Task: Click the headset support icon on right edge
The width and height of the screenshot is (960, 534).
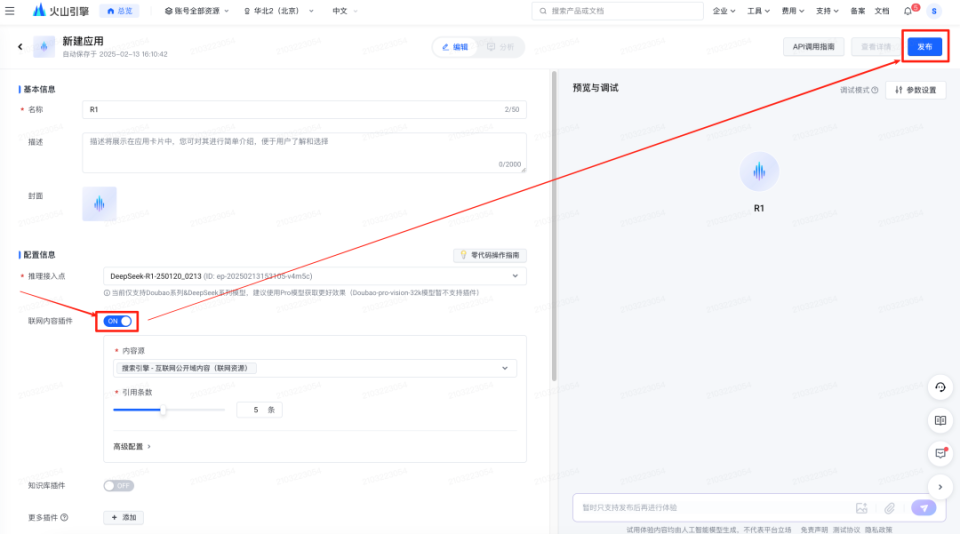Action: click(940, 388)
